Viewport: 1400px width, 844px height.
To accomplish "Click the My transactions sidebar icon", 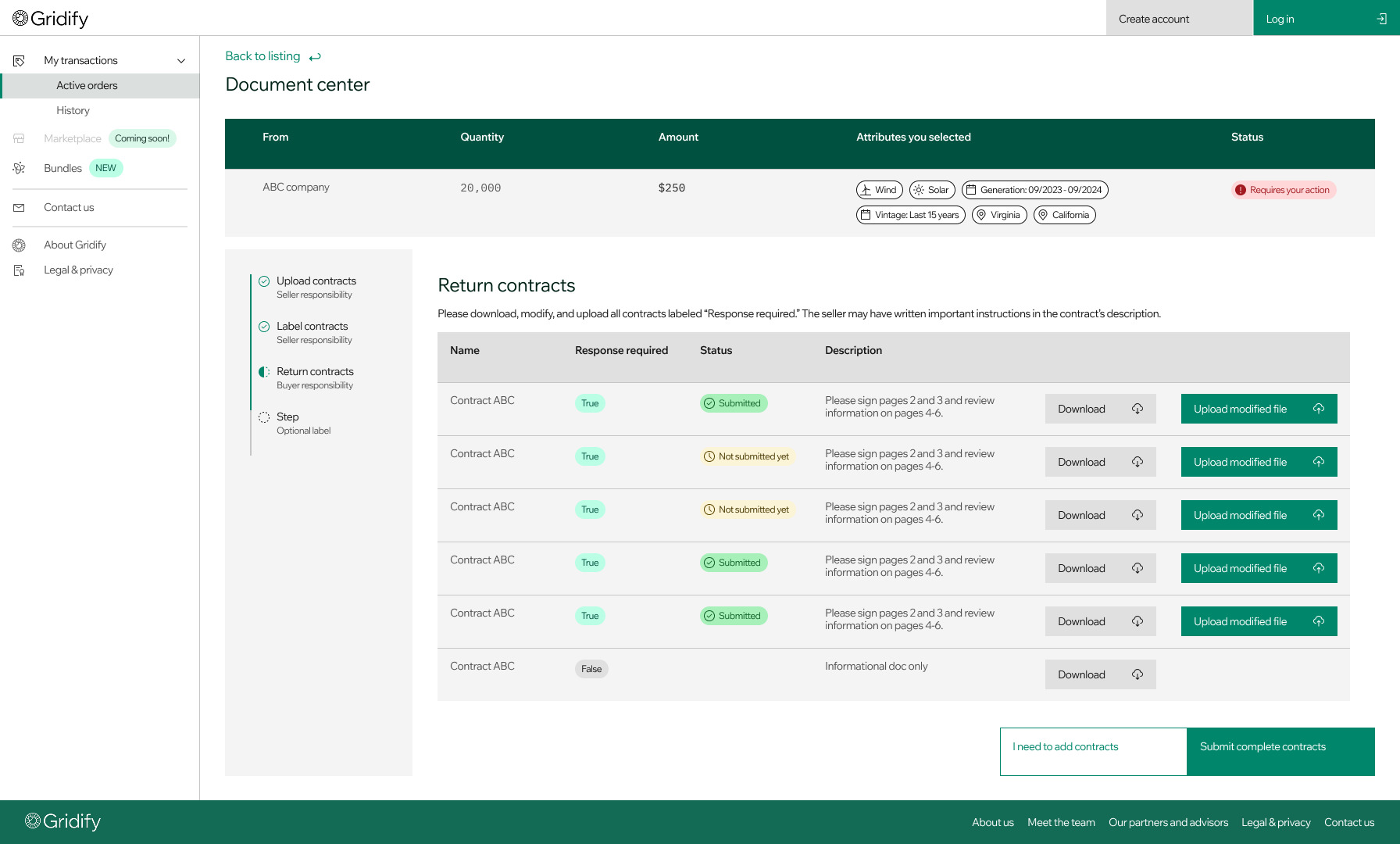I will click(x=19, y=60).
